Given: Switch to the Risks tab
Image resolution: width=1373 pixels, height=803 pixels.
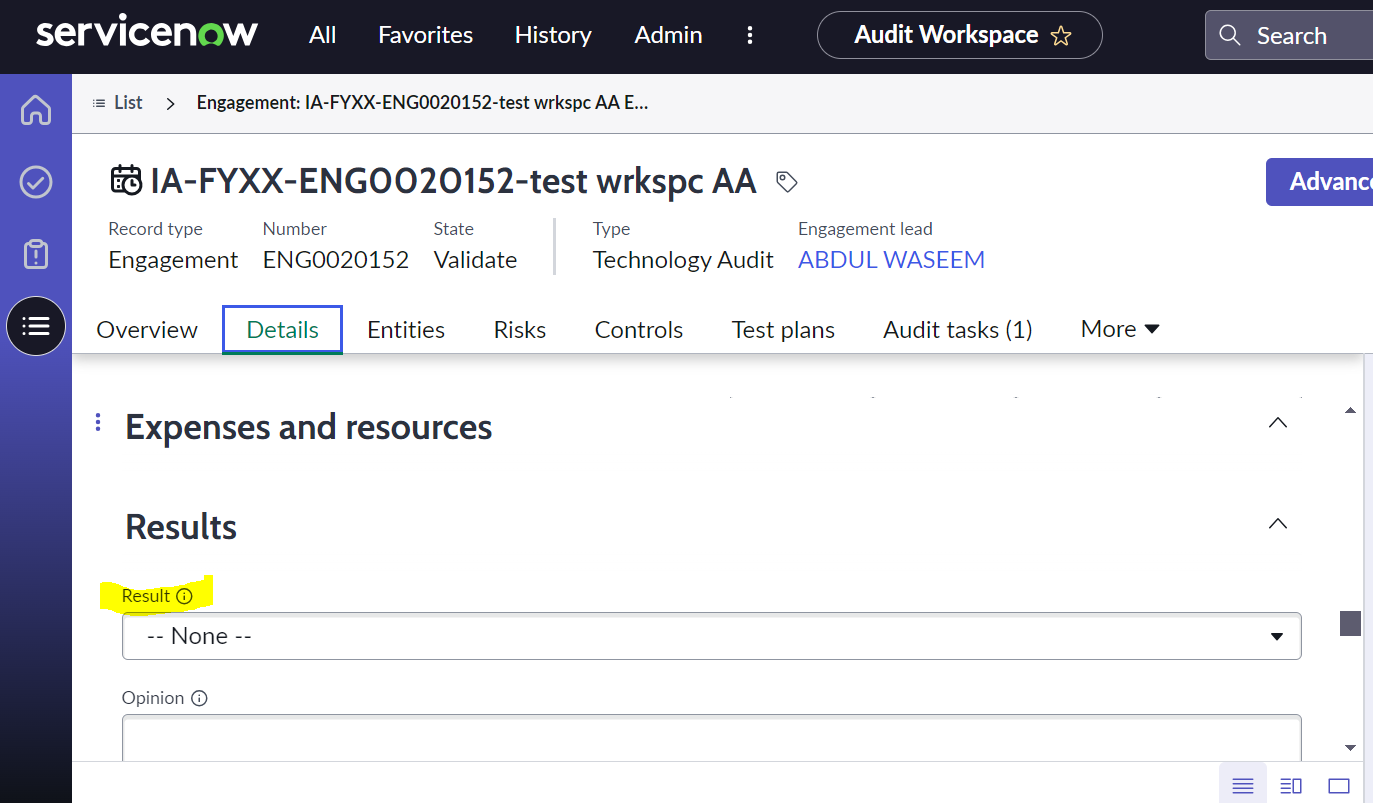Looking at the screenshot, I should [519, 329].
